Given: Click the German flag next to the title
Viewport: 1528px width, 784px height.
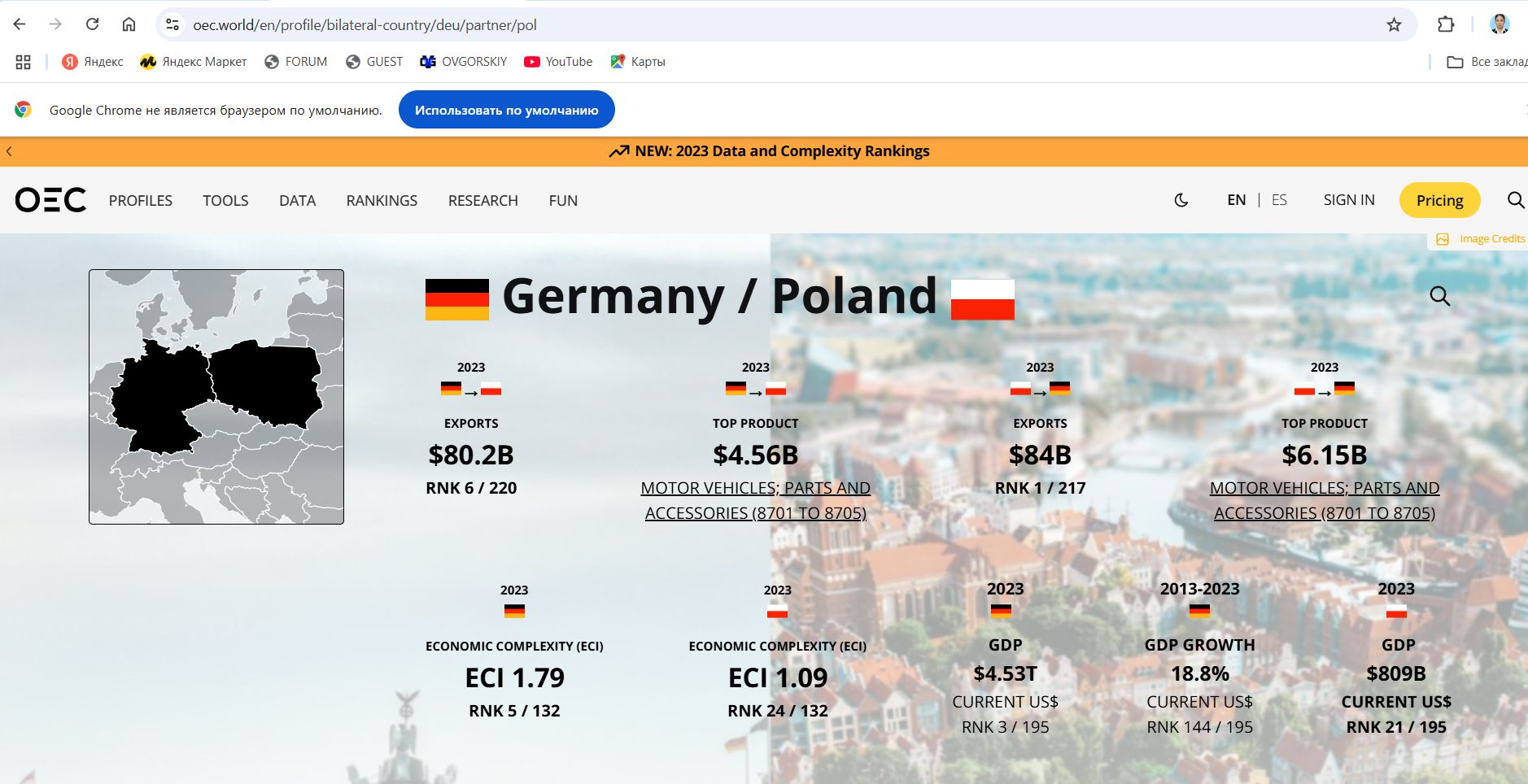Looking at the screenshot, I should pos(456,299).
